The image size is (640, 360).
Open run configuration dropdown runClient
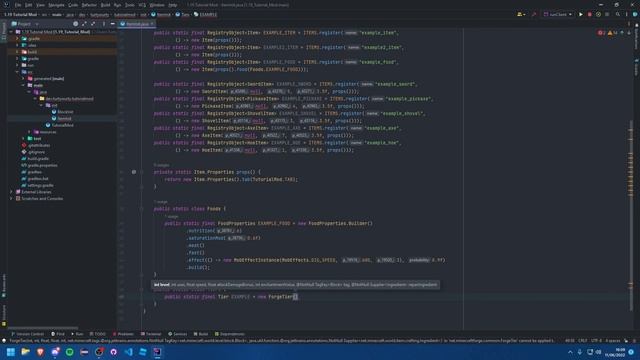click(558, 14)
